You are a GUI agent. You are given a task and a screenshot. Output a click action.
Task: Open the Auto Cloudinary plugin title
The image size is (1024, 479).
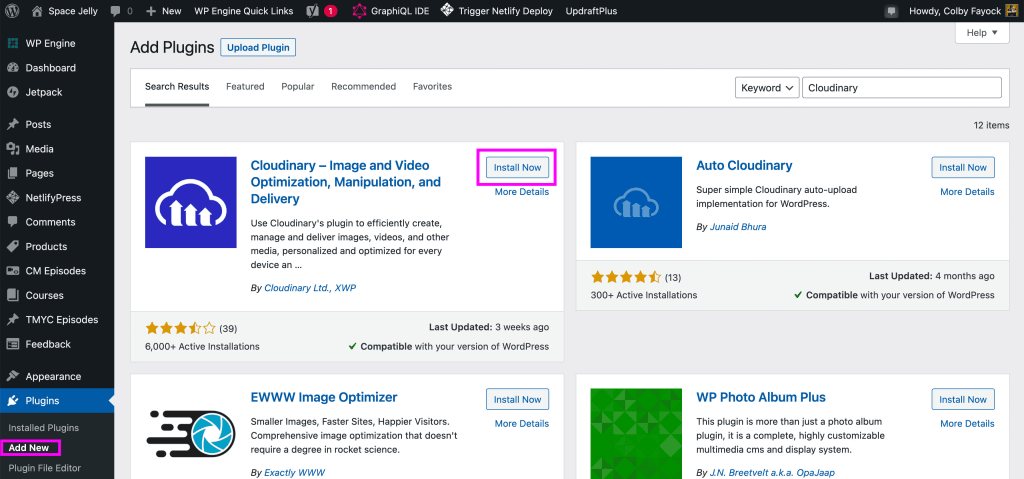pyautogui.click(x=744, y=165)
